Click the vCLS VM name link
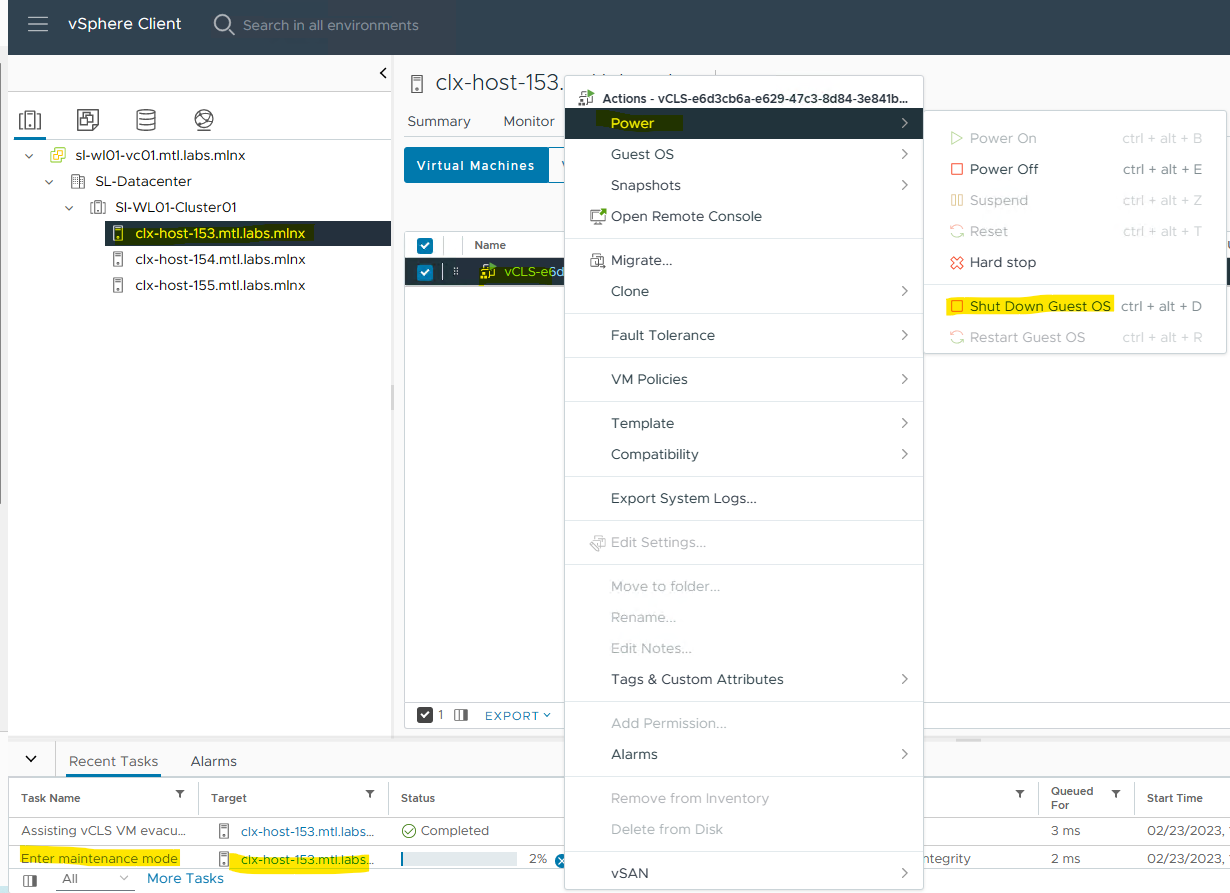The image size is (1230, 893). click(x=534, y=271)
